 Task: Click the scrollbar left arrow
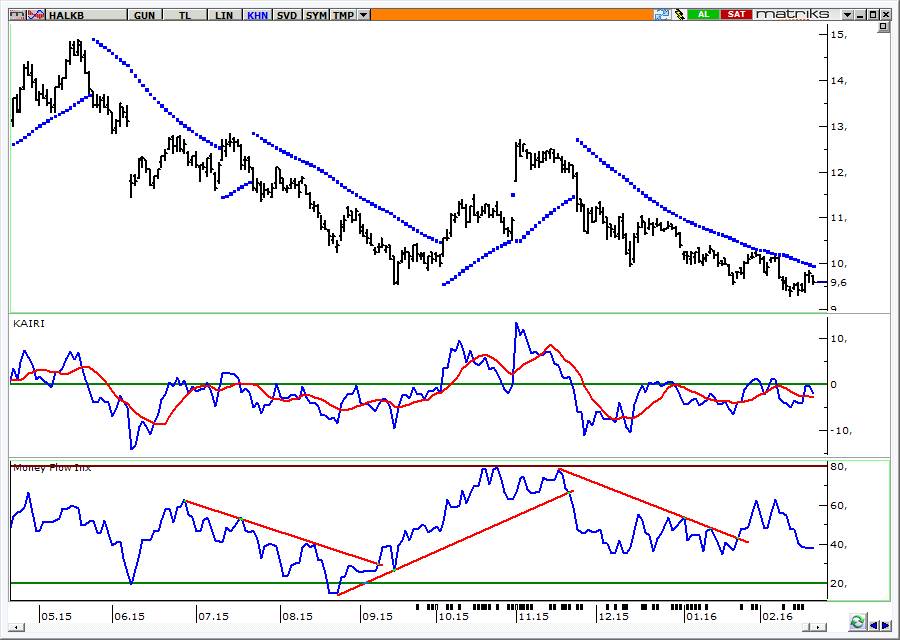[17, 627]
